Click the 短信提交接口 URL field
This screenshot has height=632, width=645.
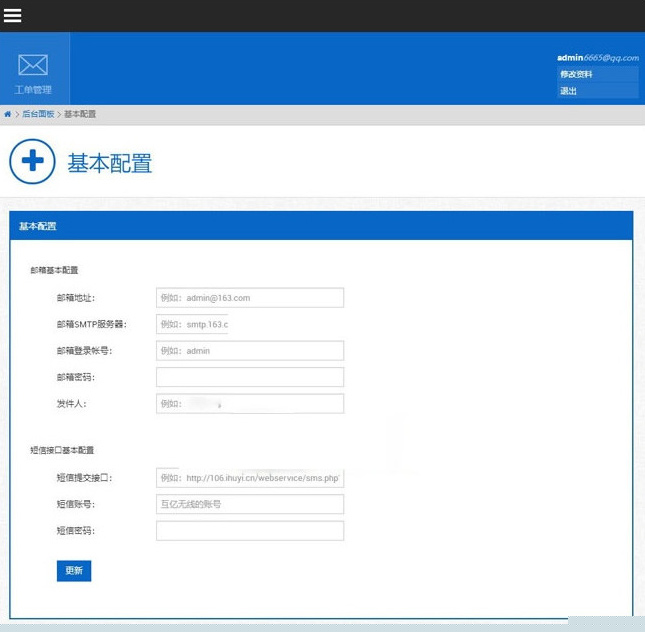(249, 478)
